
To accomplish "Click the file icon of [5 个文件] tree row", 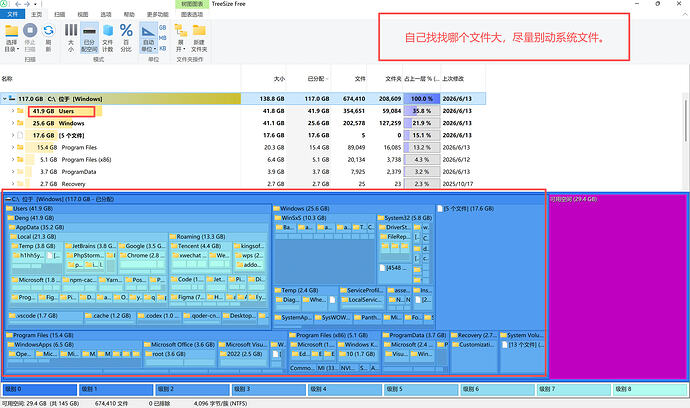I will coord(20,135).
